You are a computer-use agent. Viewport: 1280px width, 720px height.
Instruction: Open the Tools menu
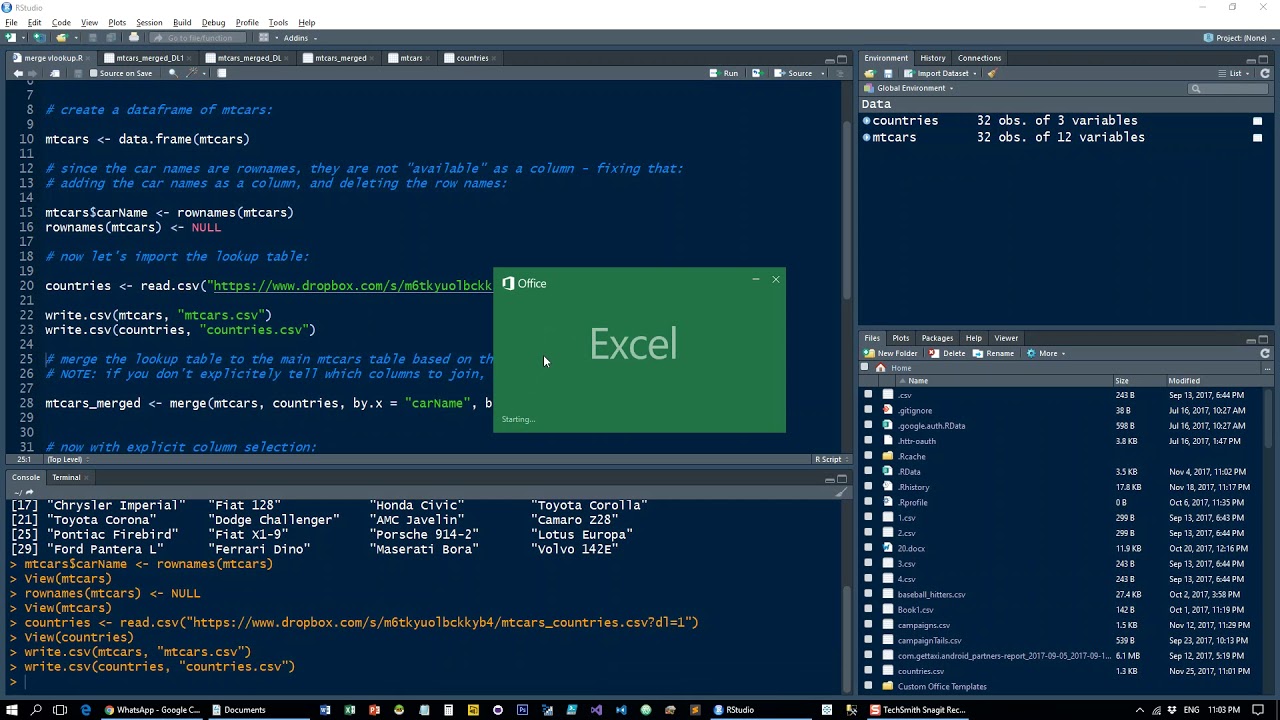click(x=278, y=22)
